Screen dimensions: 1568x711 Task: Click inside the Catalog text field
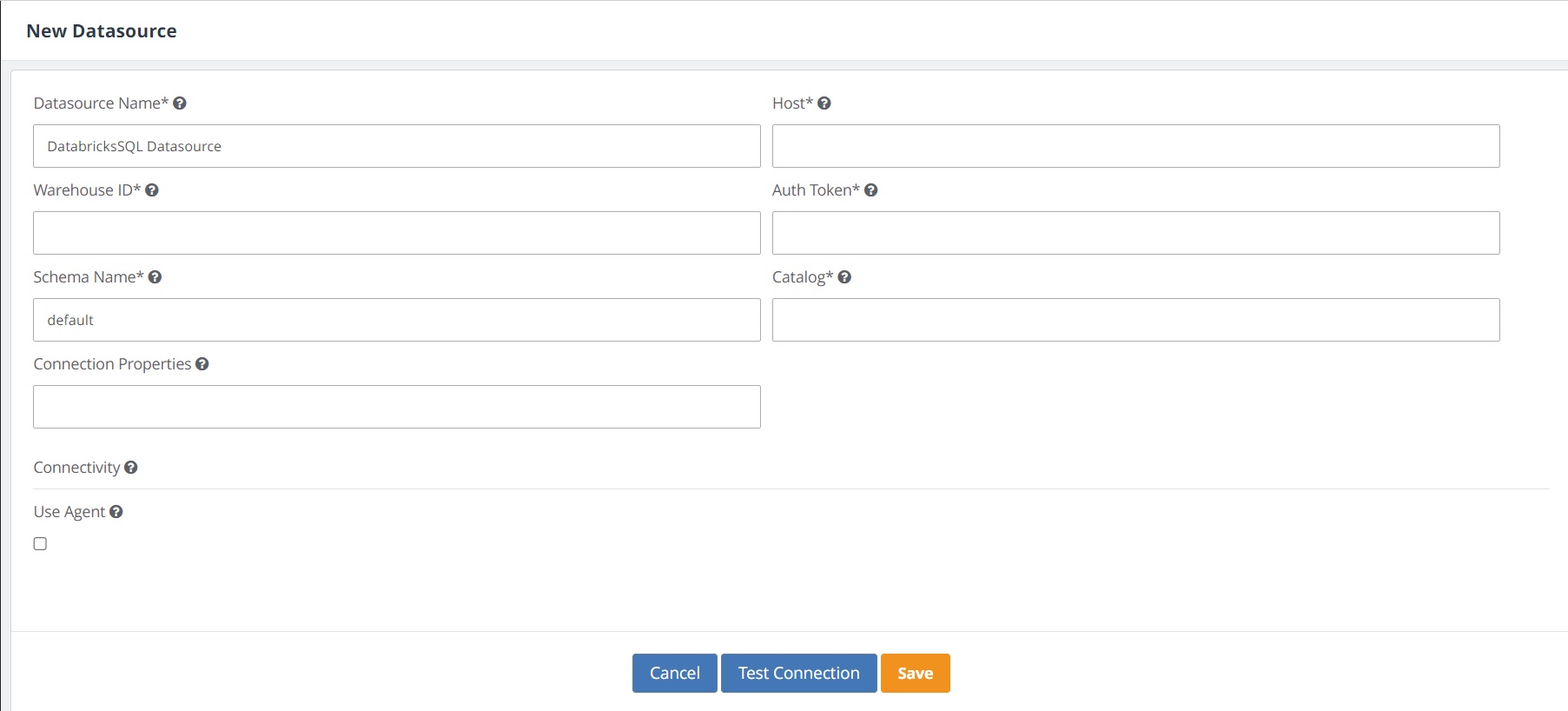pyautogui.click(x=1135, y=320)
